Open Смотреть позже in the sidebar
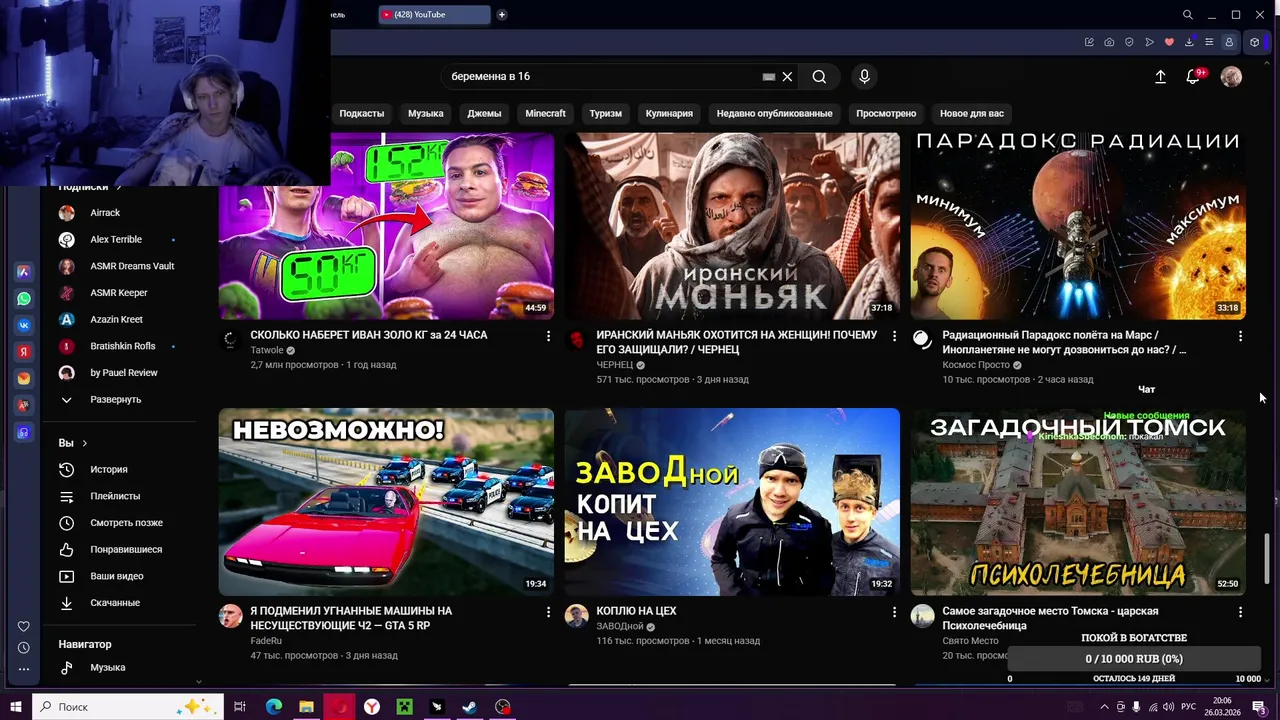This screenshot has width=1280, height=720. (126, 523)
